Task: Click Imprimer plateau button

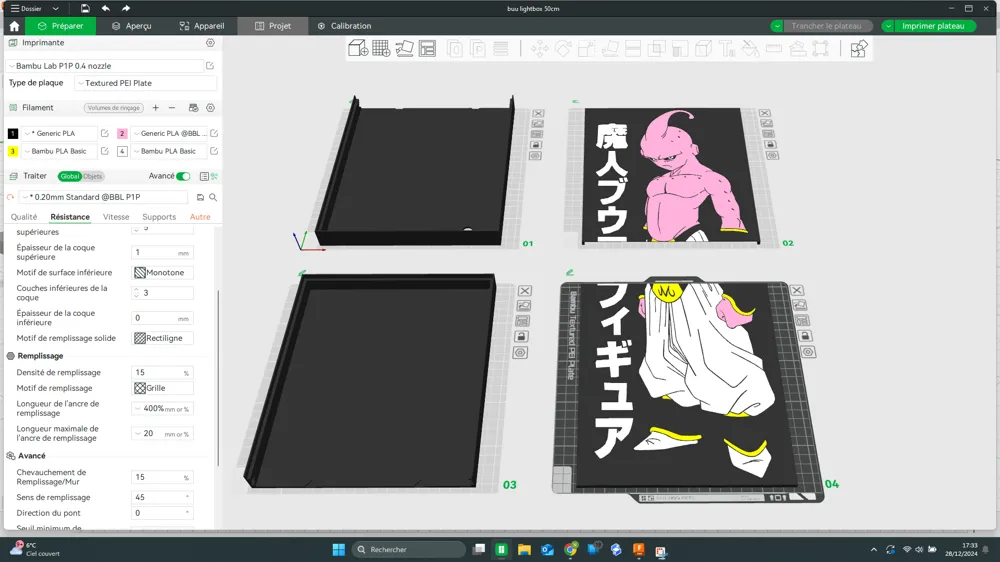Action: coord(933,26)
